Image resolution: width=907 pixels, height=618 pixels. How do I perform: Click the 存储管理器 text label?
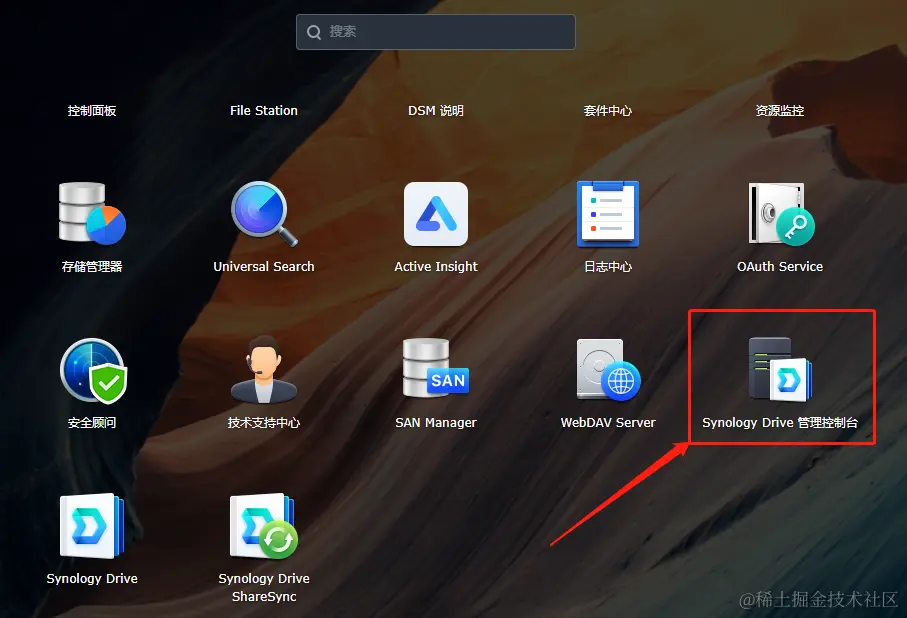coord(92,267)
